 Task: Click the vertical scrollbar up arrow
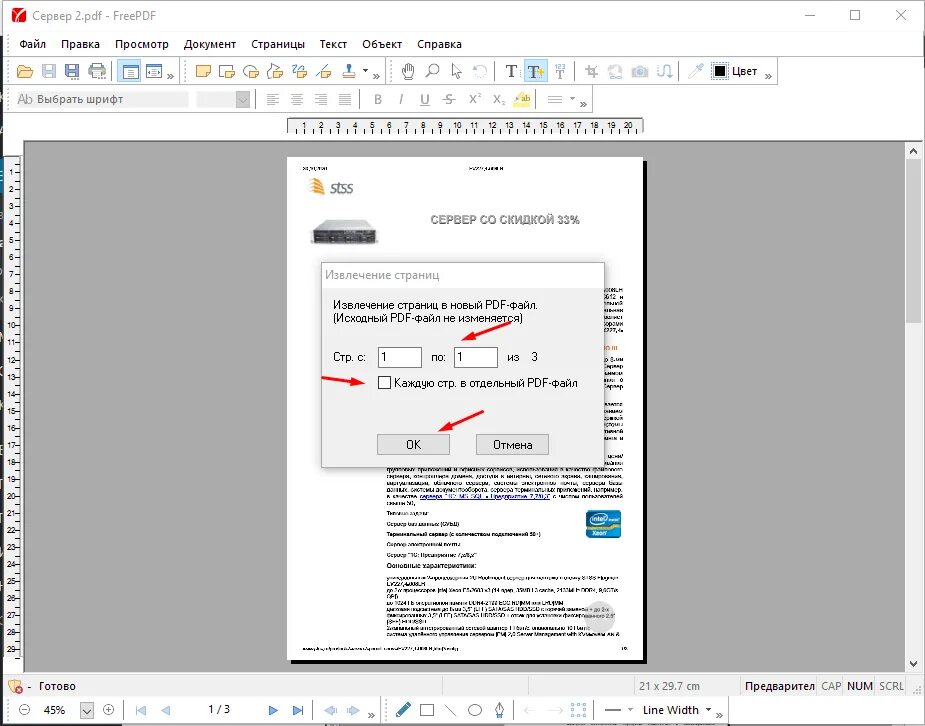[x=914, y=151]
